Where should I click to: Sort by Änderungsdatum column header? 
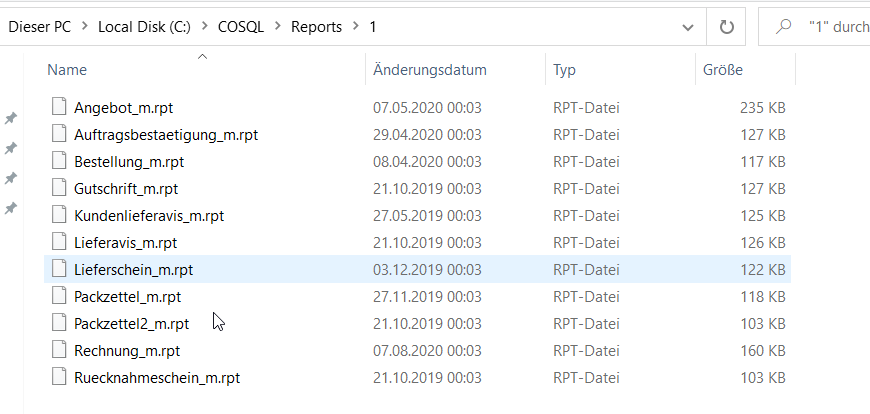pos(429,70)
